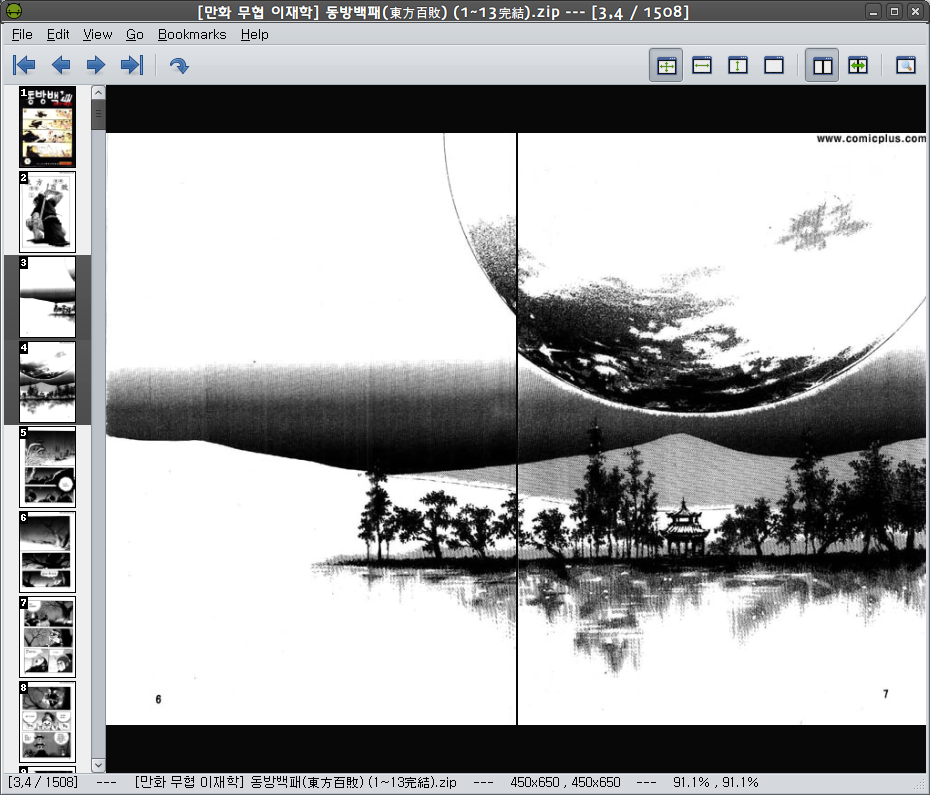Click the 91.1% , 91.1% zoom text

click(715, 783)
